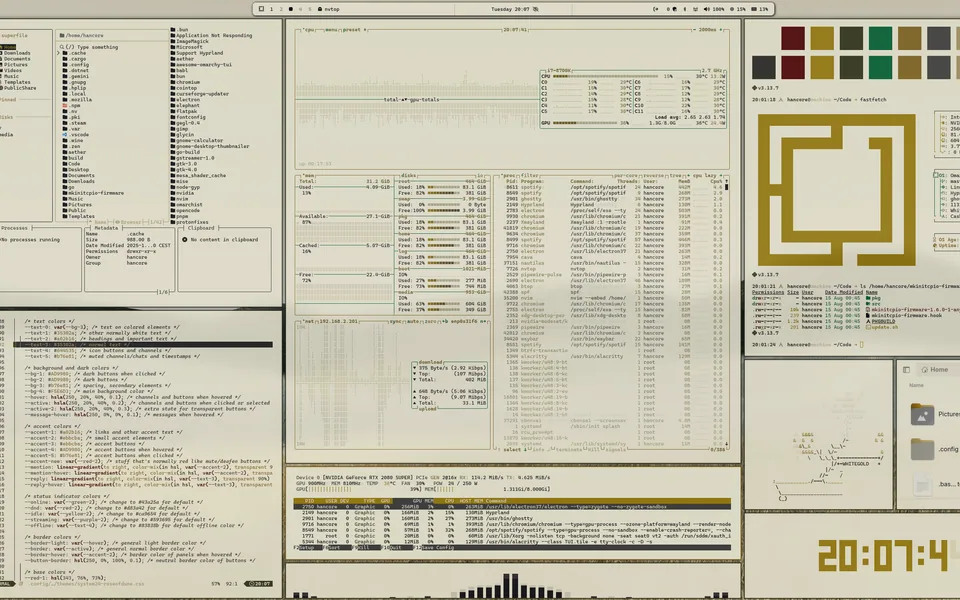Toggle 'zero' in btop net box

[432, 321]
